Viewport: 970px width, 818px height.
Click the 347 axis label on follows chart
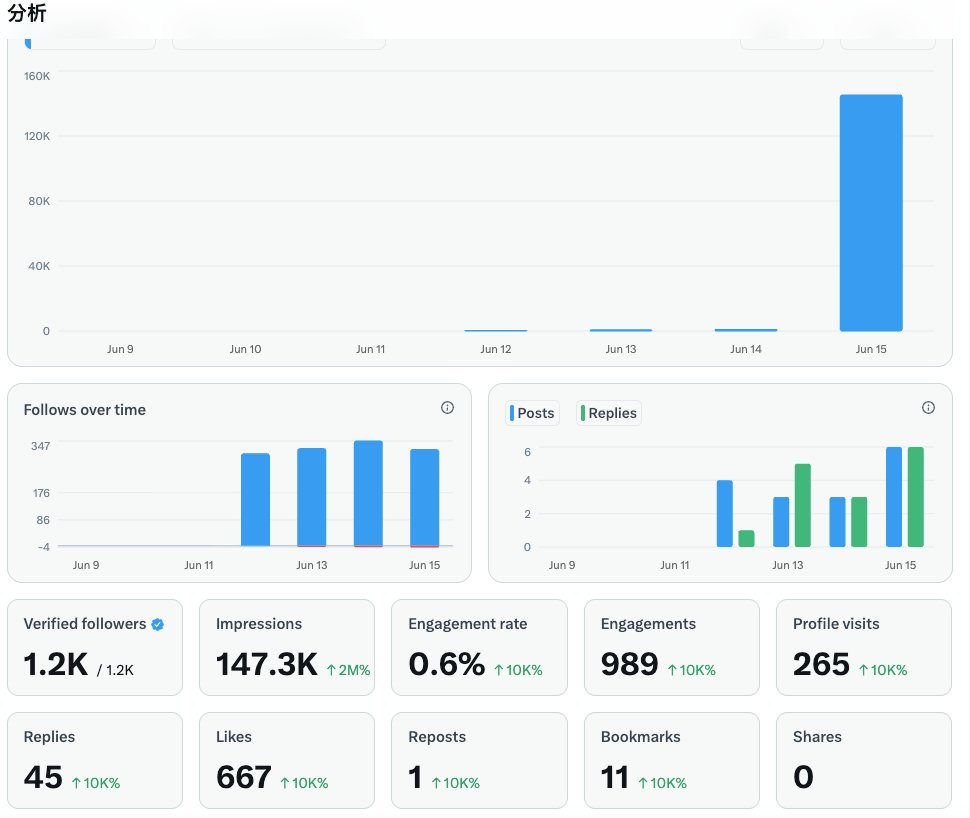click(41, 446)
